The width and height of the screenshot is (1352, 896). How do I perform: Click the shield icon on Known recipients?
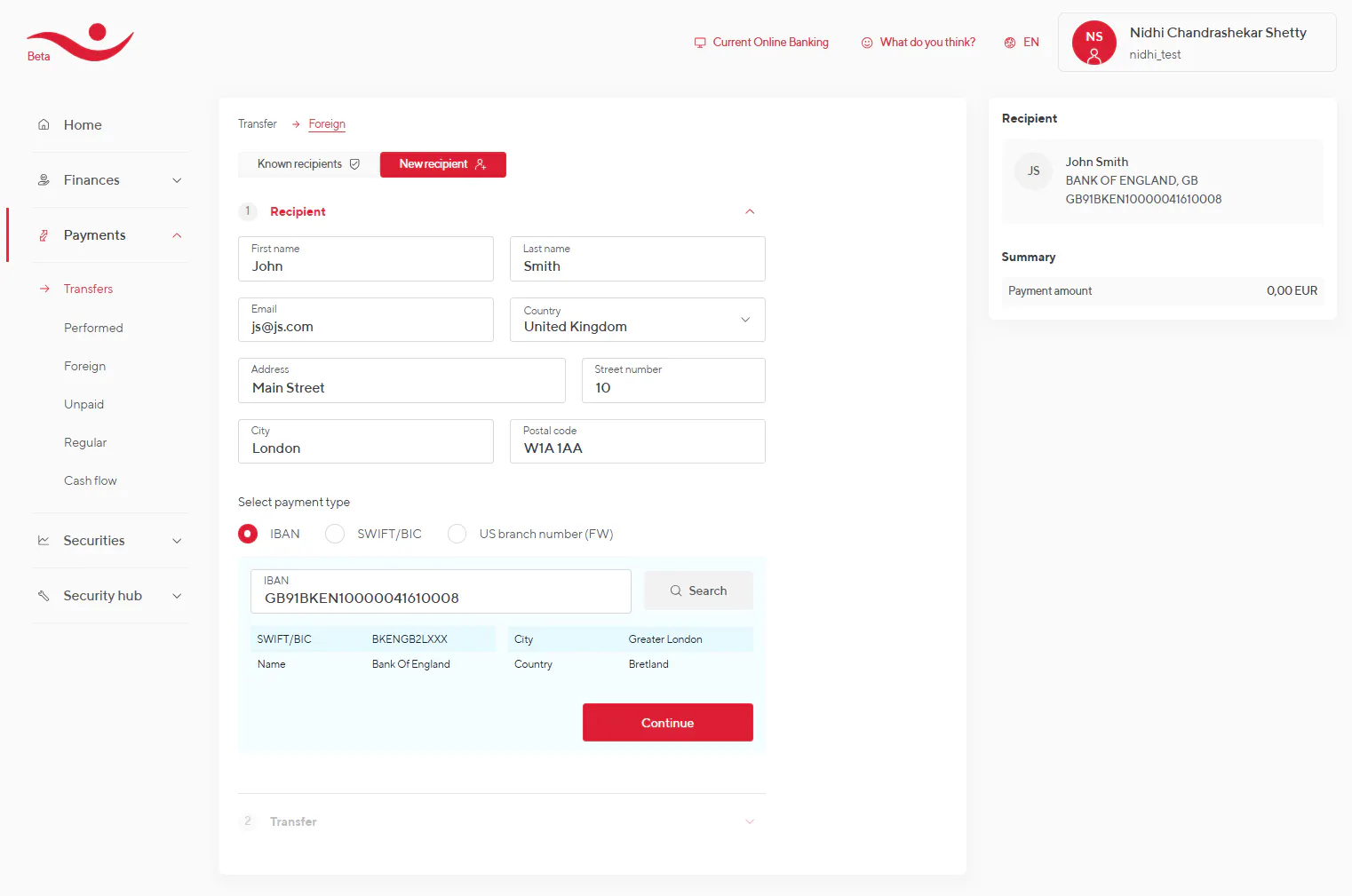coord(354,164)
